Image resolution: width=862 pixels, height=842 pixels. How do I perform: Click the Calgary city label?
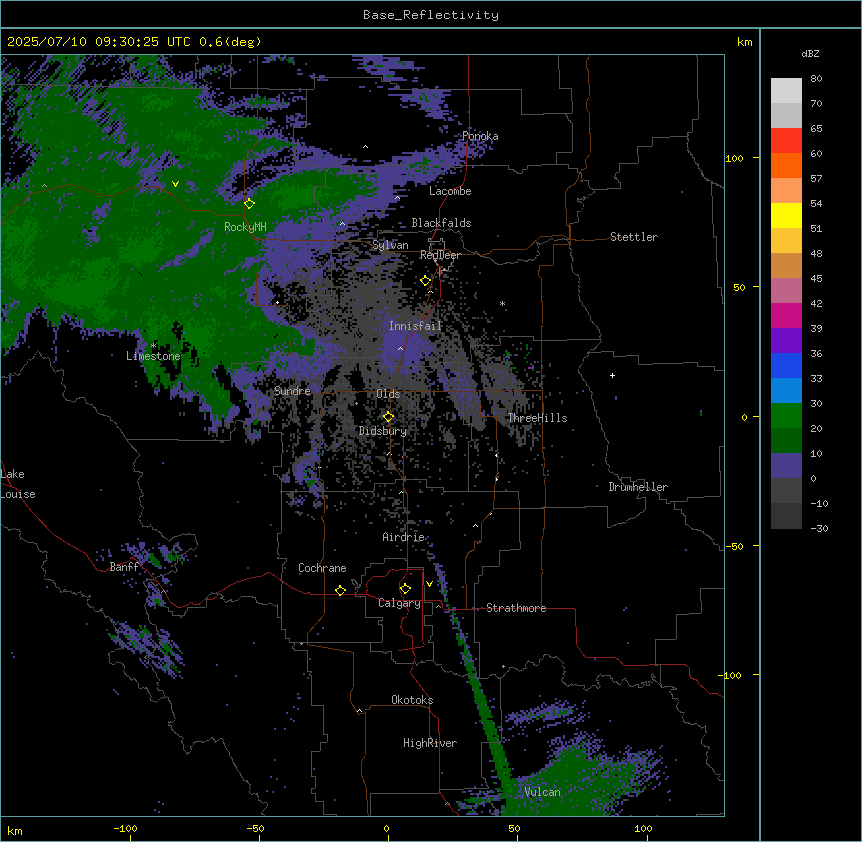pyautogui.click(x=399, y=603)
